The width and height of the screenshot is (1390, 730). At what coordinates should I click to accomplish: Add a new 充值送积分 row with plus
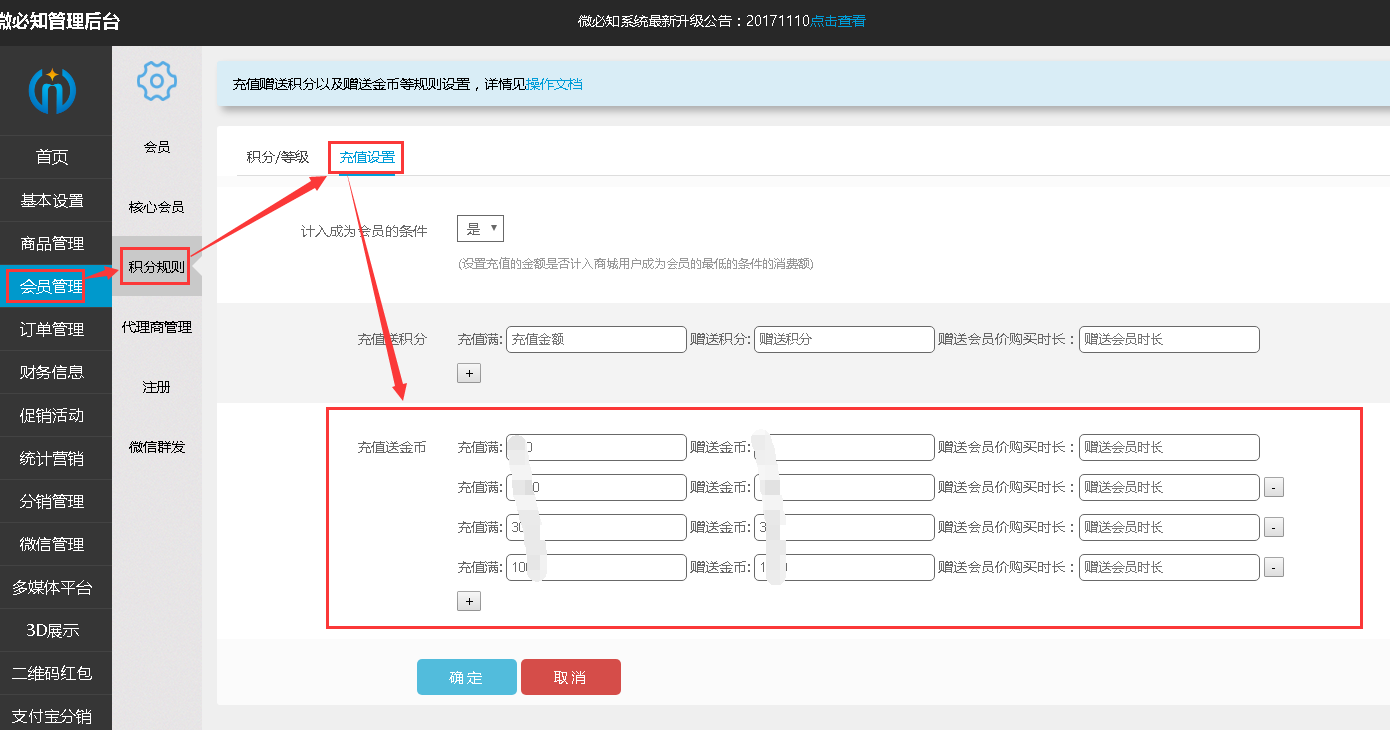pyautogui.click(x=469, y=373)
